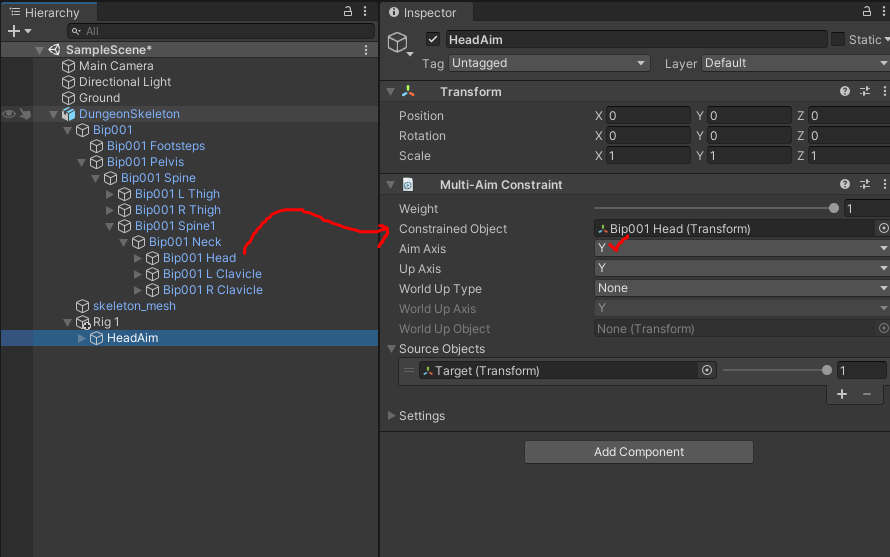Collapse the SampleScene tree
The height and width of the screenshot is (557, 890).
pyautogui.click(x=39, y=50)
